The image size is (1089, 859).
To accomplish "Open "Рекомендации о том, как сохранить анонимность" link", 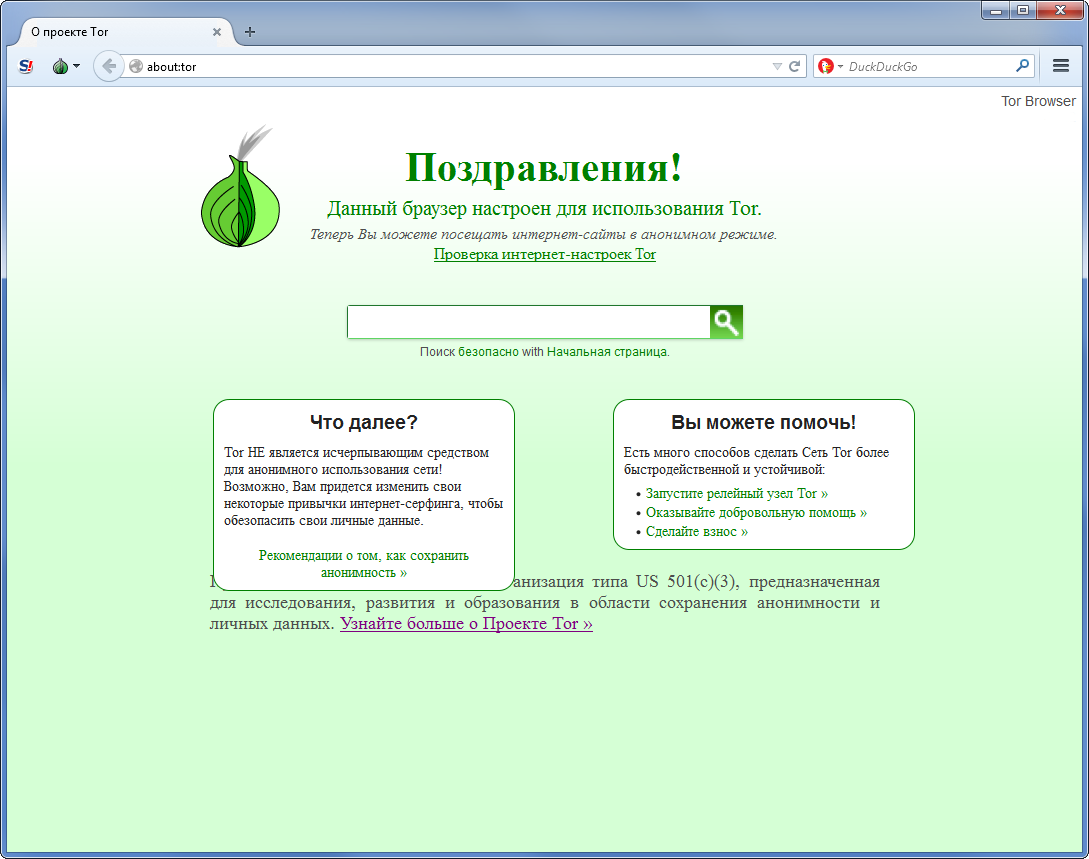I will 364,564.
